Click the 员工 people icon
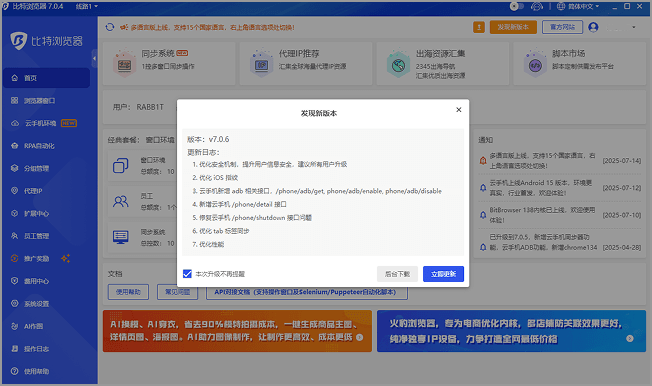 pos(121,201)
